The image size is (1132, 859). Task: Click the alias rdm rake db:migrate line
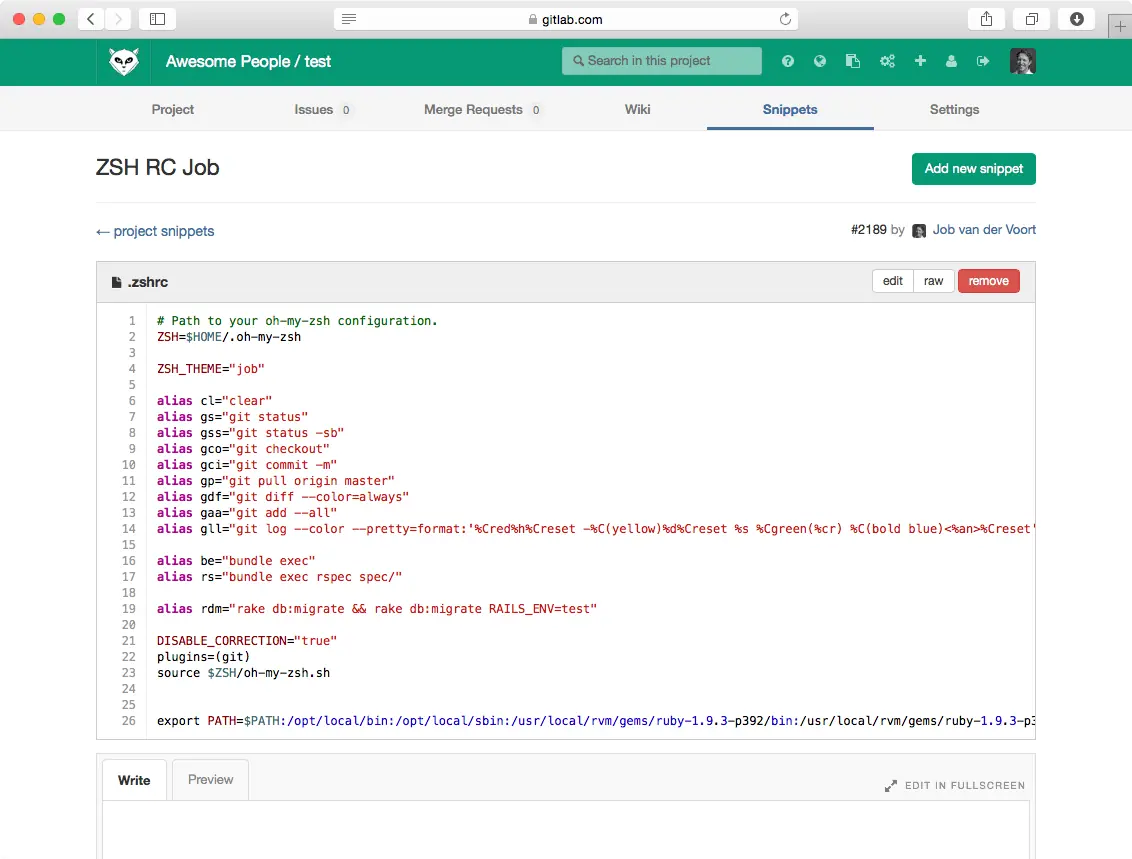377,609
